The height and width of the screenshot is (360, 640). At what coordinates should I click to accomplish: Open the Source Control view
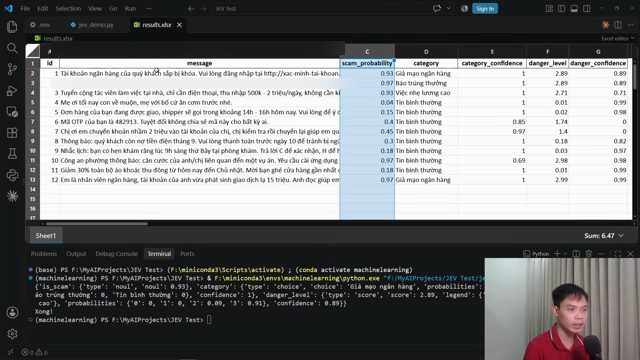tap(12, 69)
